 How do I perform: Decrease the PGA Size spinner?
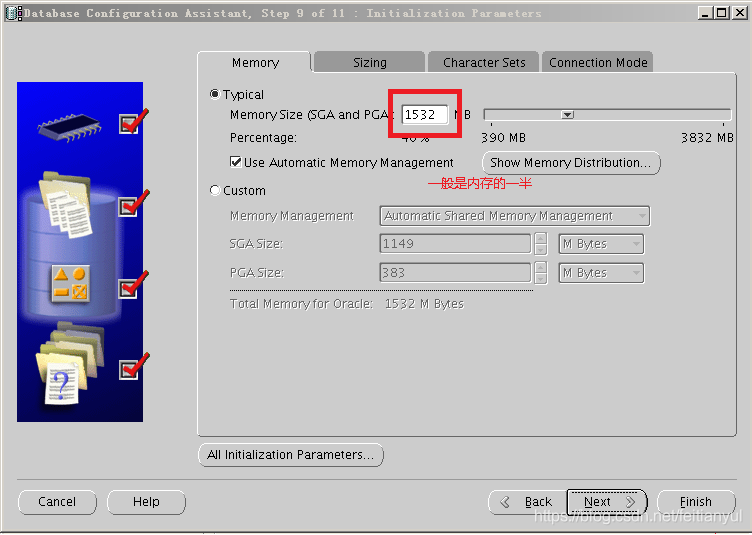point(540,278)
